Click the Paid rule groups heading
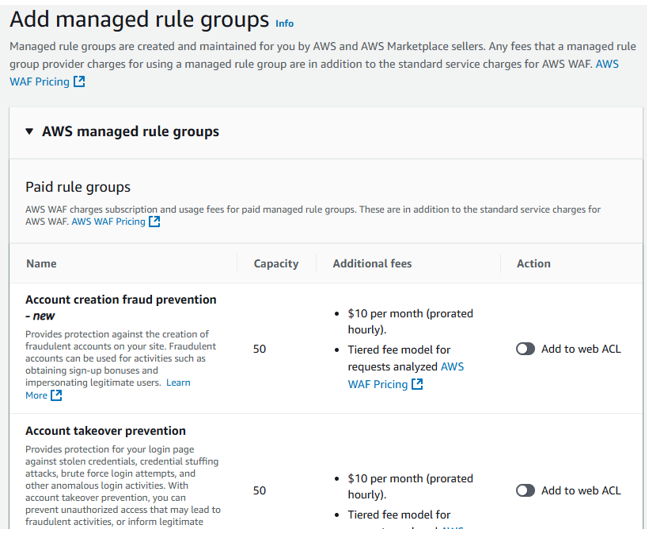Screen dimensions: 647x536 click(x=78, y=187)
